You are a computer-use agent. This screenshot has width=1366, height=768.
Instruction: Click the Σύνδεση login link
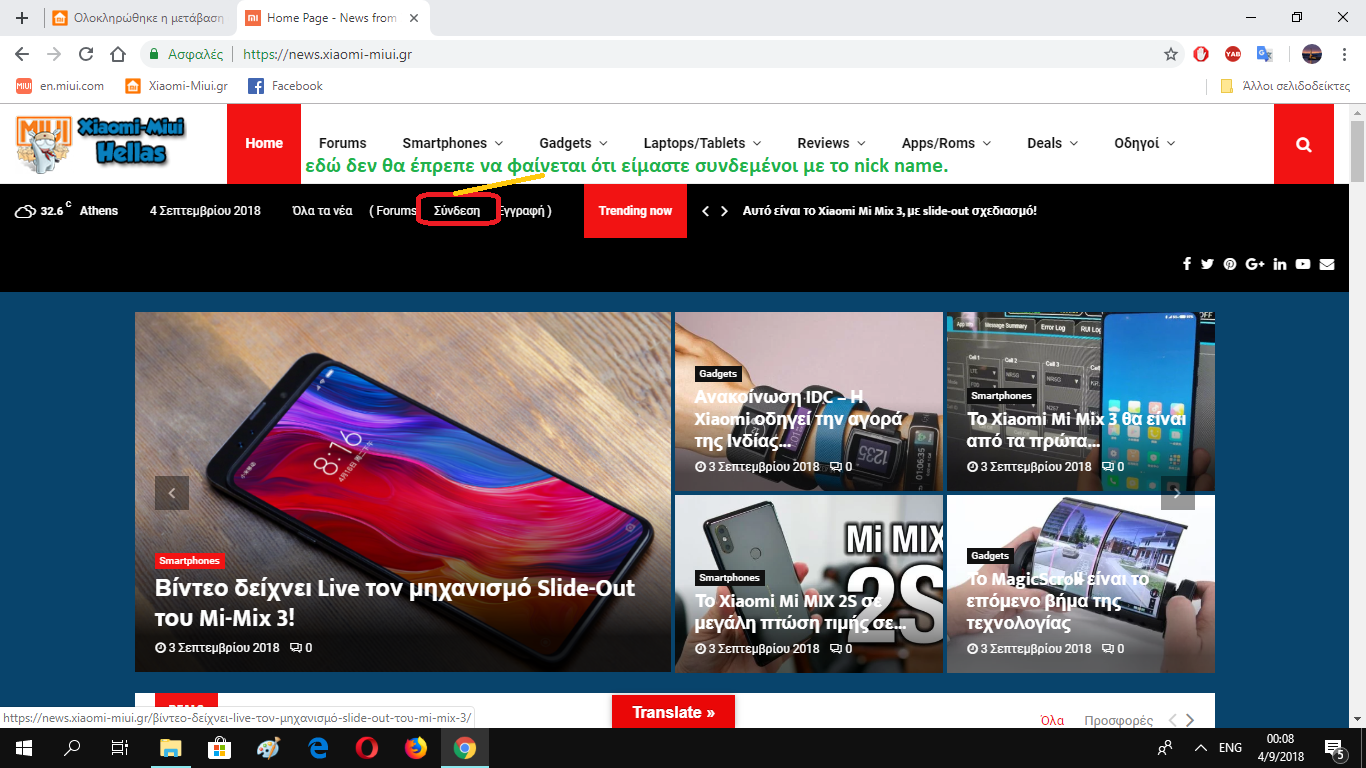click(457, 211)
